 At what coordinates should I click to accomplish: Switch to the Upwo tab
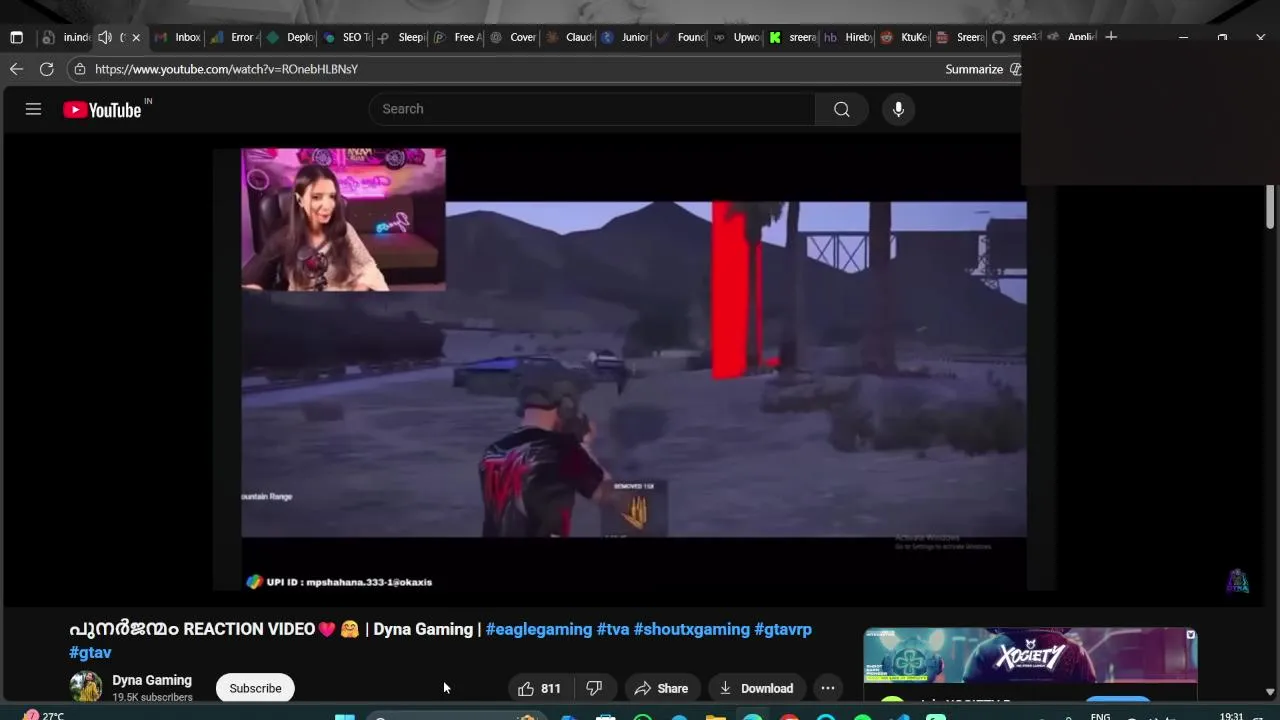point(738,37)
